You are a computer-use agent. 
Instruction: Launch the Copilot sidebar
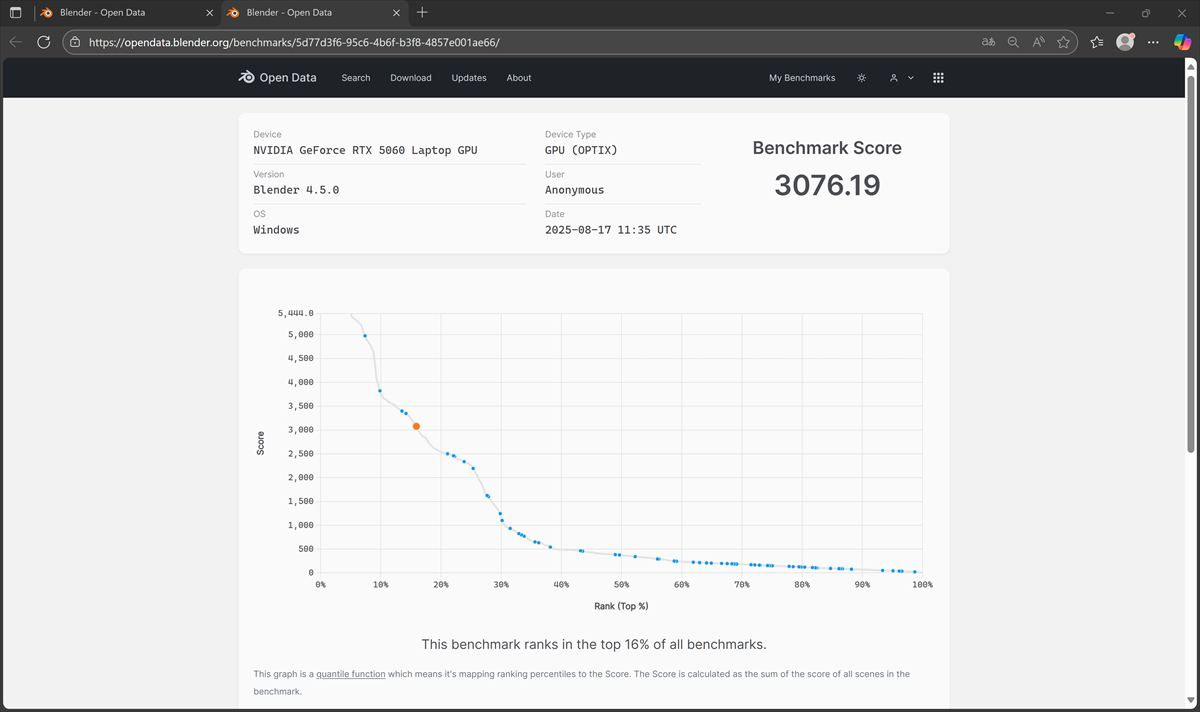pos(1180,42)
